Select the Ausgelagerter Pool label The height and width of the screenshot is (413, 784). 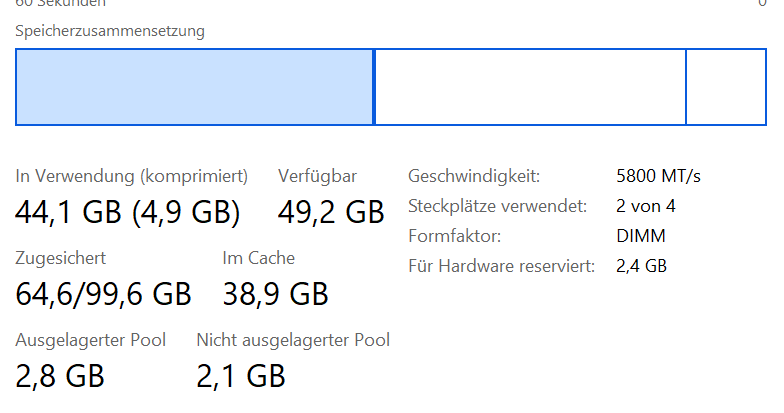coord(90,340)
